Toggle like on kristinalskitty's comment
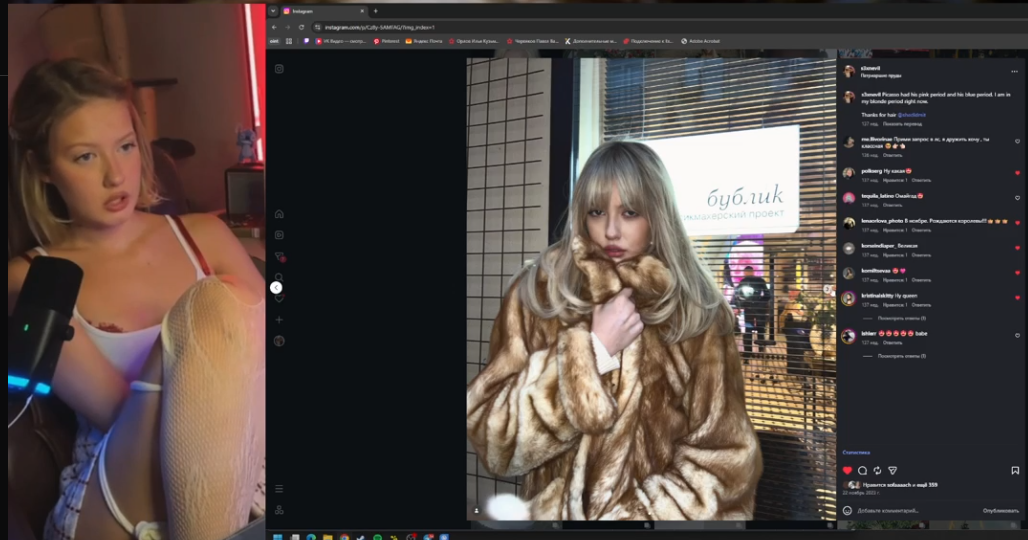The width and height of the screenshot is (1028, 540). (1018, 298)
